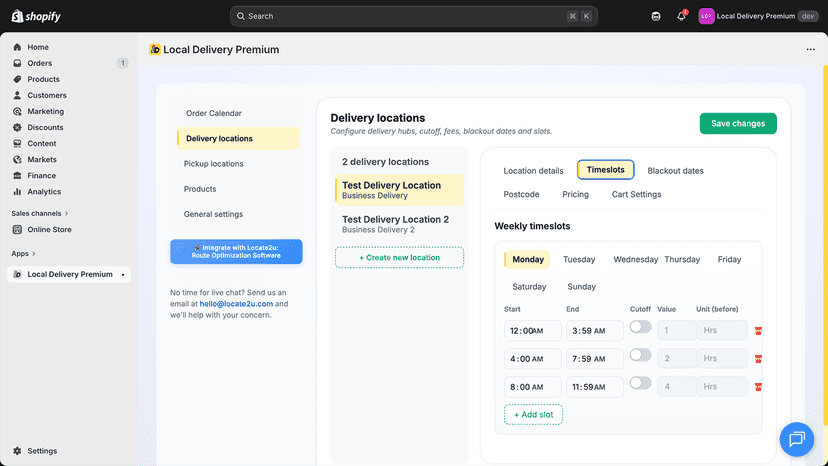Open the Postcode tab
828x466 pixels.
tap(521, 194)
